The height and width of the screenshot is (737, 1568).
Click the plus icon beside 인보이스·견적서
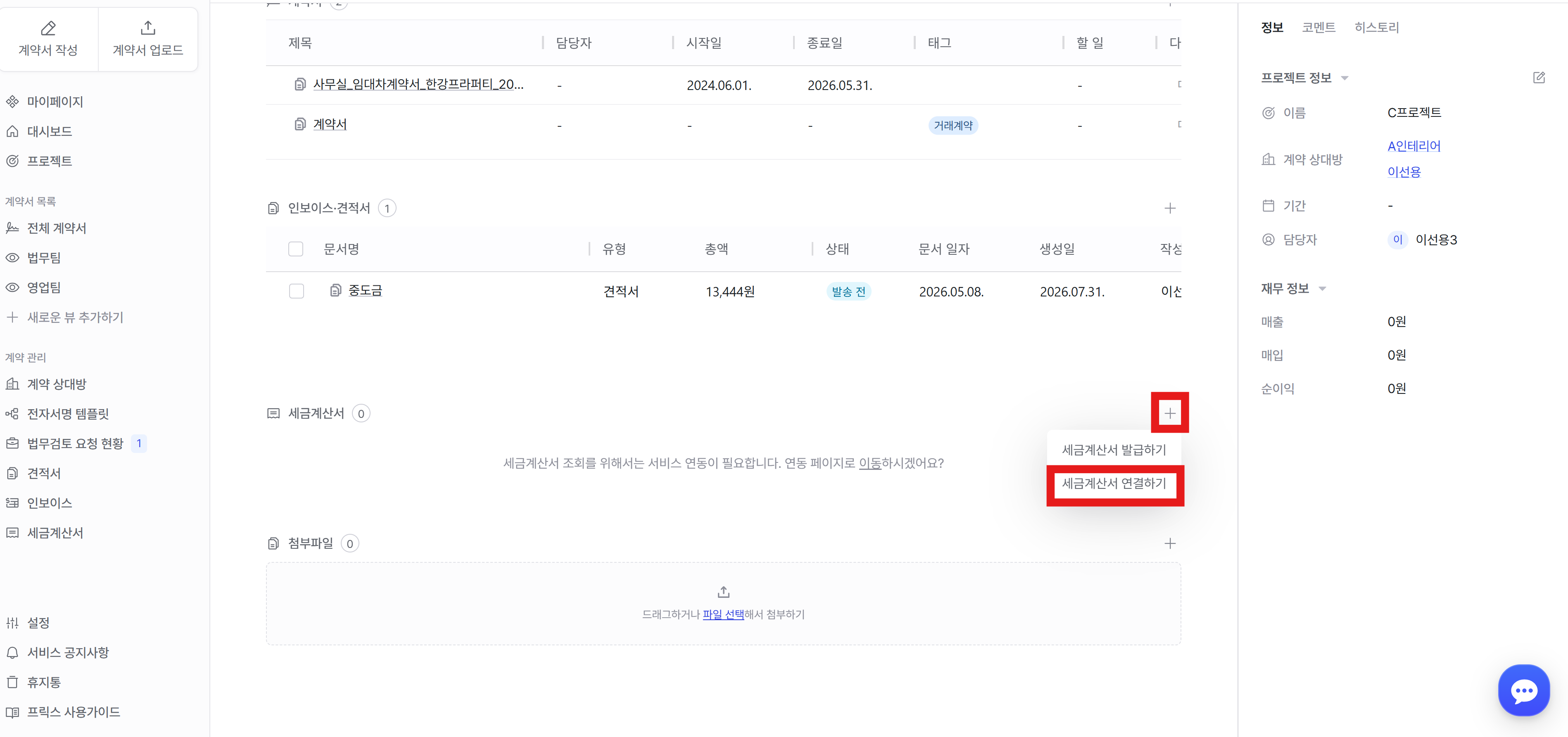1169,208
